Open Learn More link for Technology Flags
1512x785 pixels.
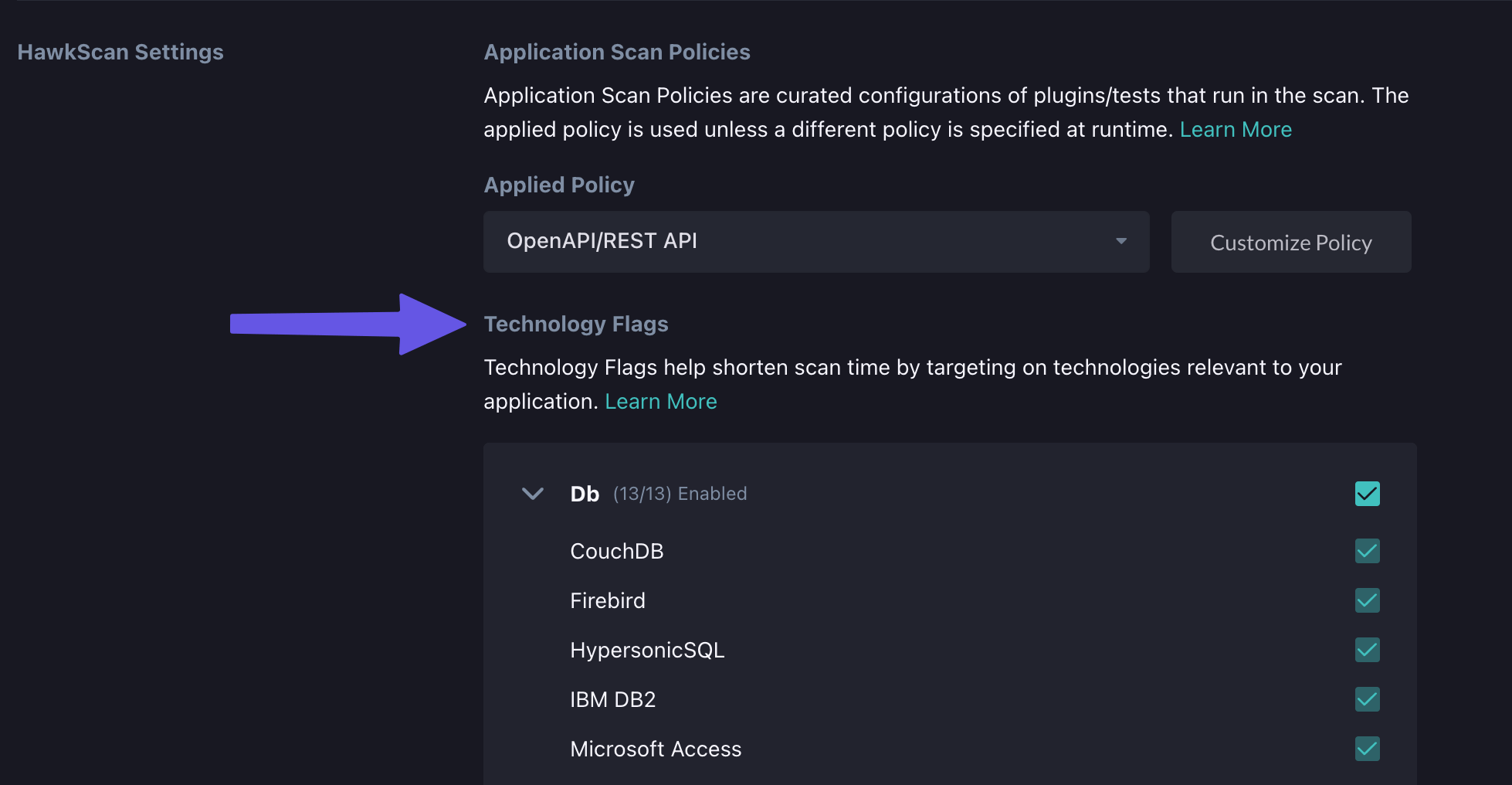(x=660, y=402)
